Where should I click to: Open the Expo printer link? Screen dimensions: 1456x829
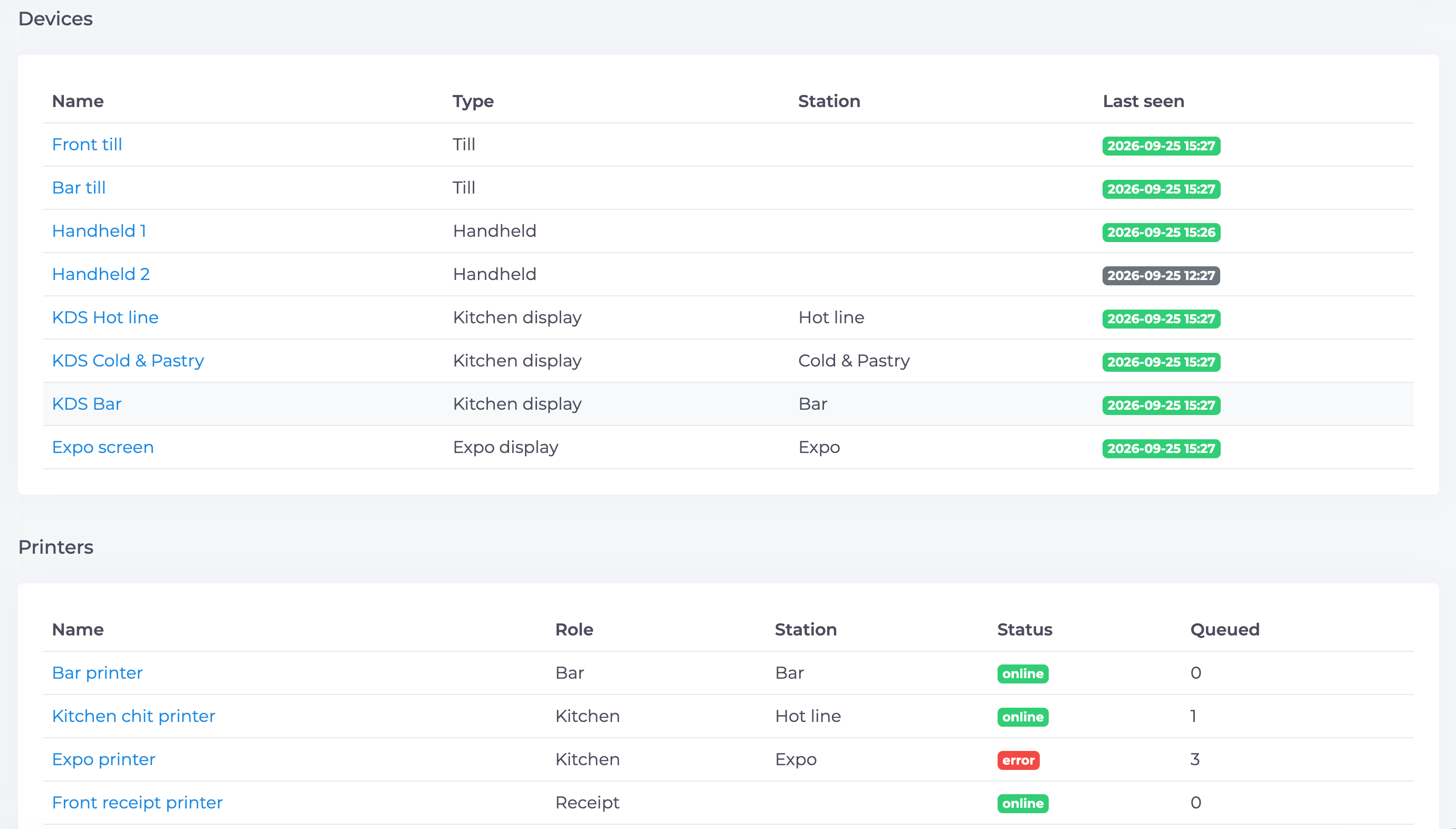tap(103, 759)
